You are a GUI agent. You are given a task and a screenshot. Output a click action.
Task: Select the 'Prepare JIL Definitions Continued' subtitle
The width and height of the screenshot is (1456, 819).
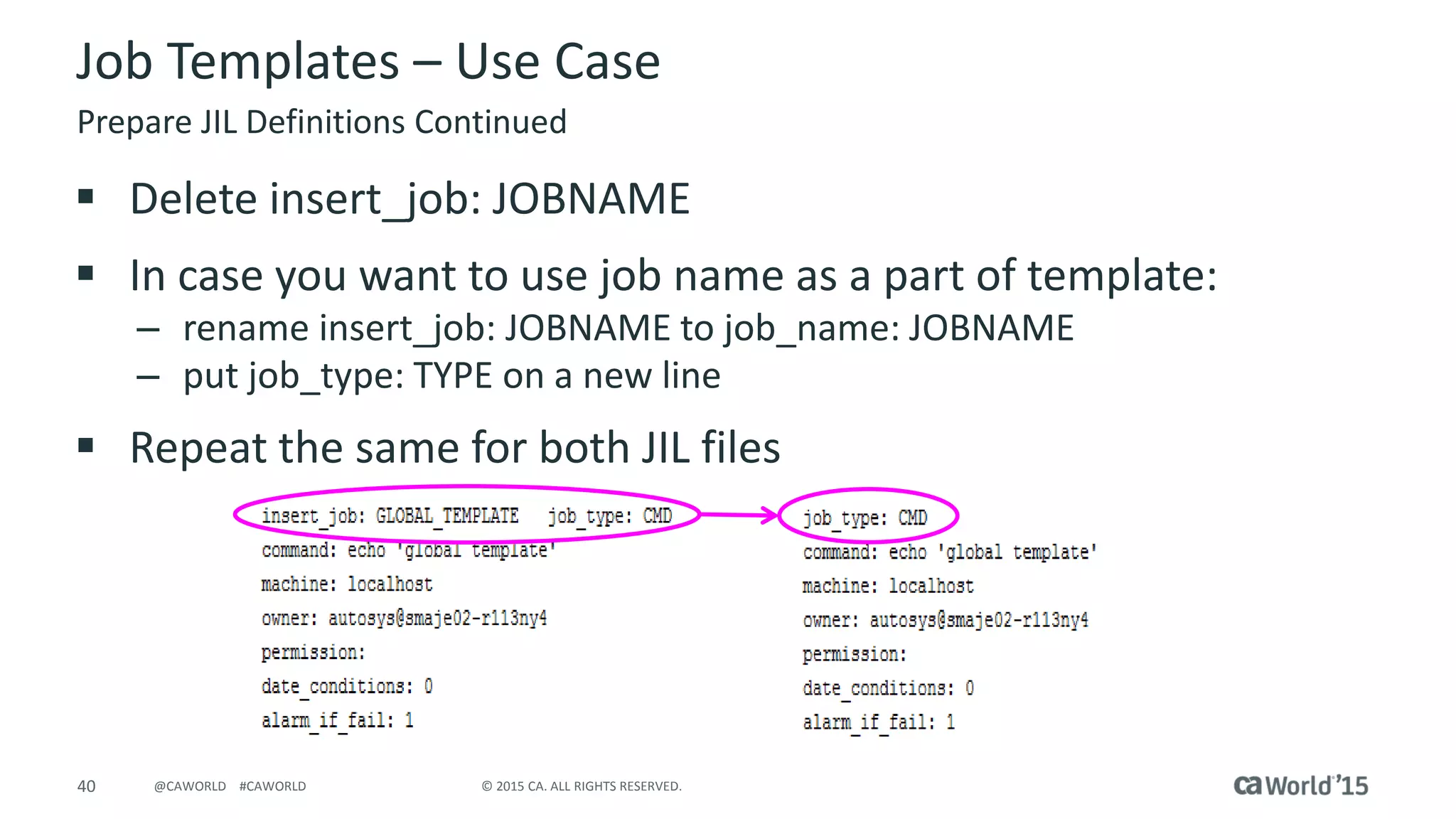coord(322,122)
